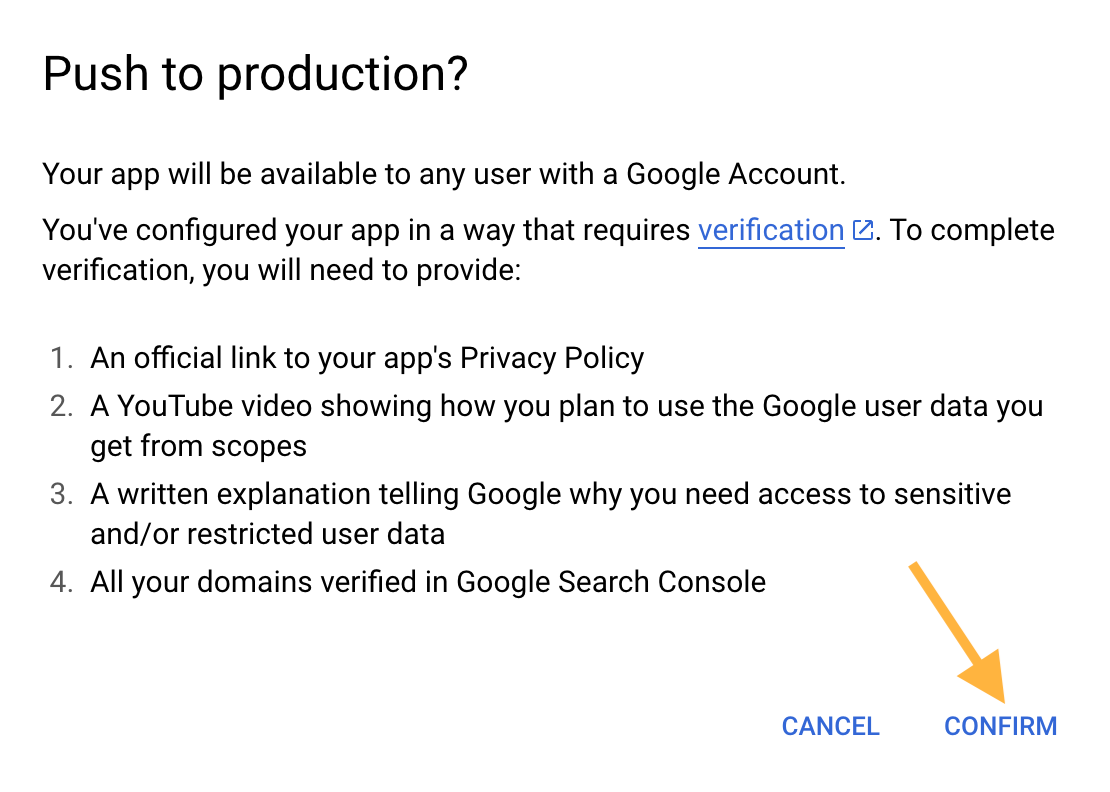Confirm pushing the app to production

click(x=1000, y=726)
